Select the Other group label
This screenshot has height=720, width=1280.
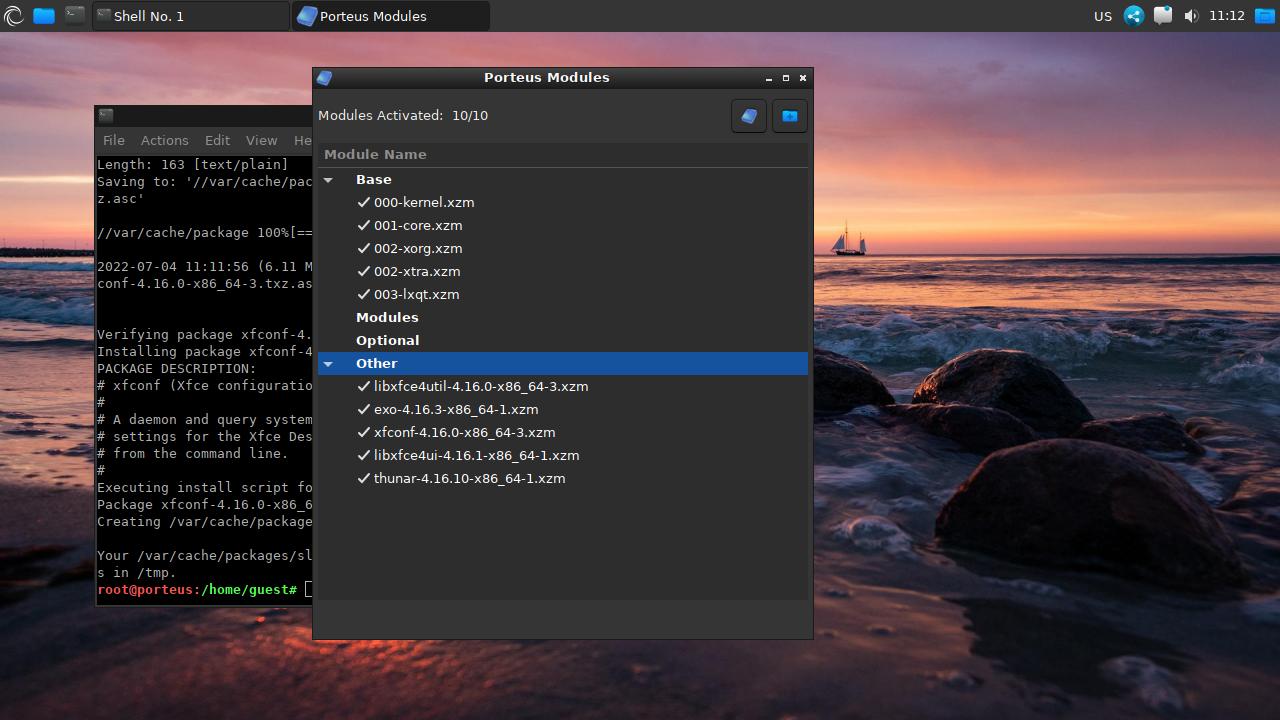pyautogui.click(x=377, y=363)
